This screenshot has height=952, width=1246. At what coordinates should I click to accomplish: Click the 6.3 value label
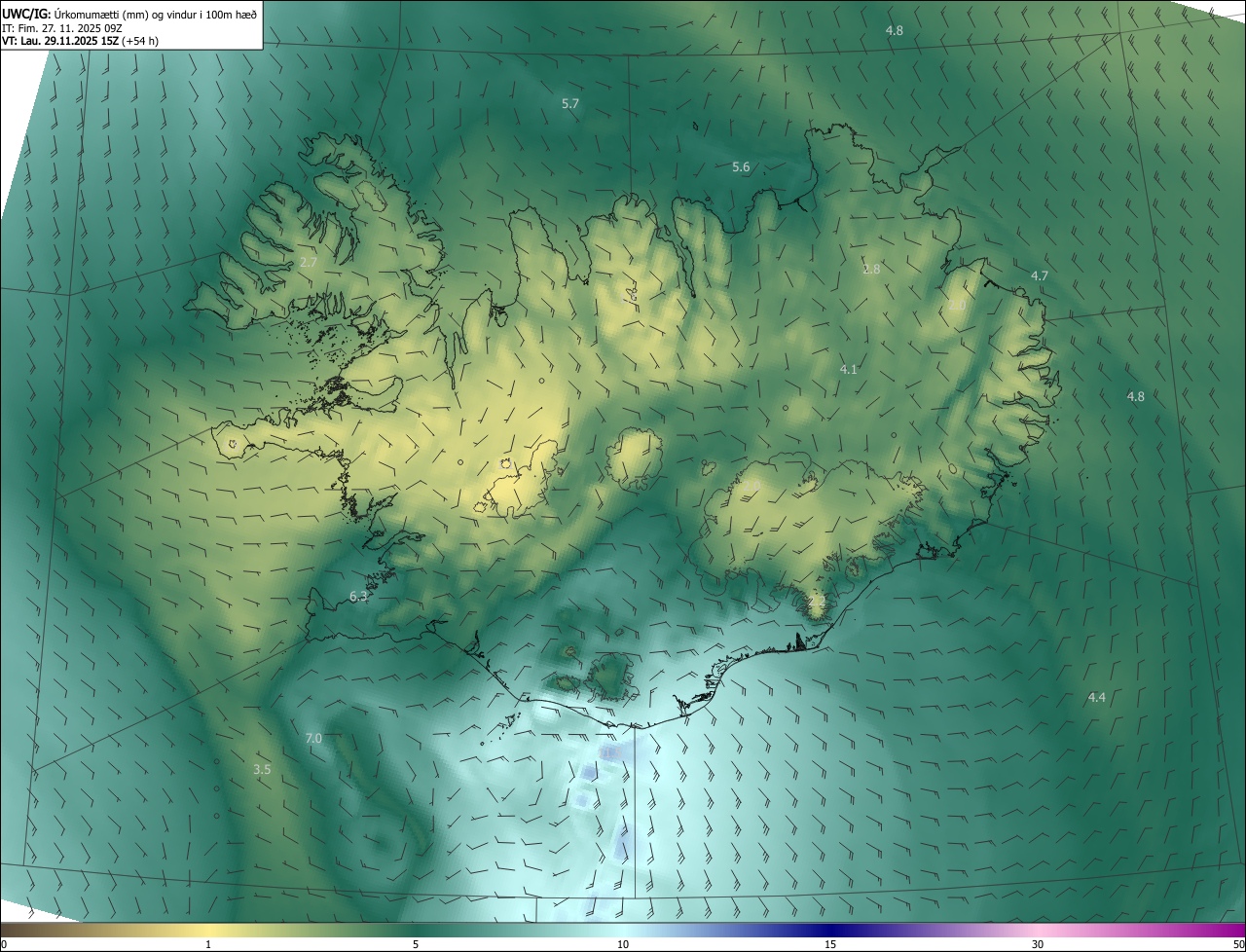(x=358, y=597)
